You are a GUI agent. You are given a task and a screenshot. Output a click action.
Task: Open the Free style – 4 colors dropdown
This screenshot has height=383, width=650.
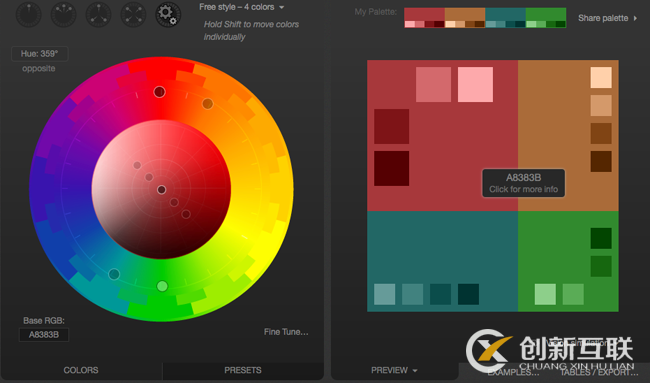(x=241, y=7)
